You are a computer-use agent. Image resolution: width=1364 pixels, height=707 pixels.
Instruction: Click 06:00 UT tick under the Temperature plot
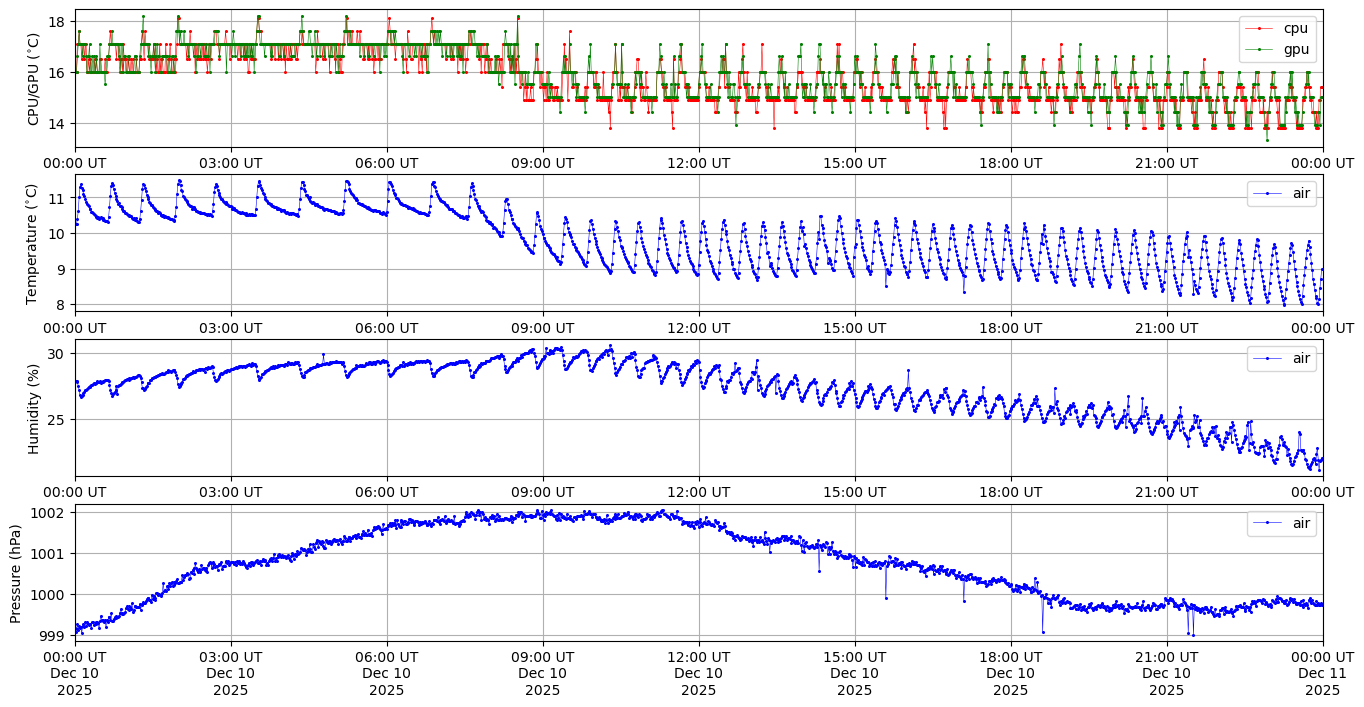tap(387, 327)
